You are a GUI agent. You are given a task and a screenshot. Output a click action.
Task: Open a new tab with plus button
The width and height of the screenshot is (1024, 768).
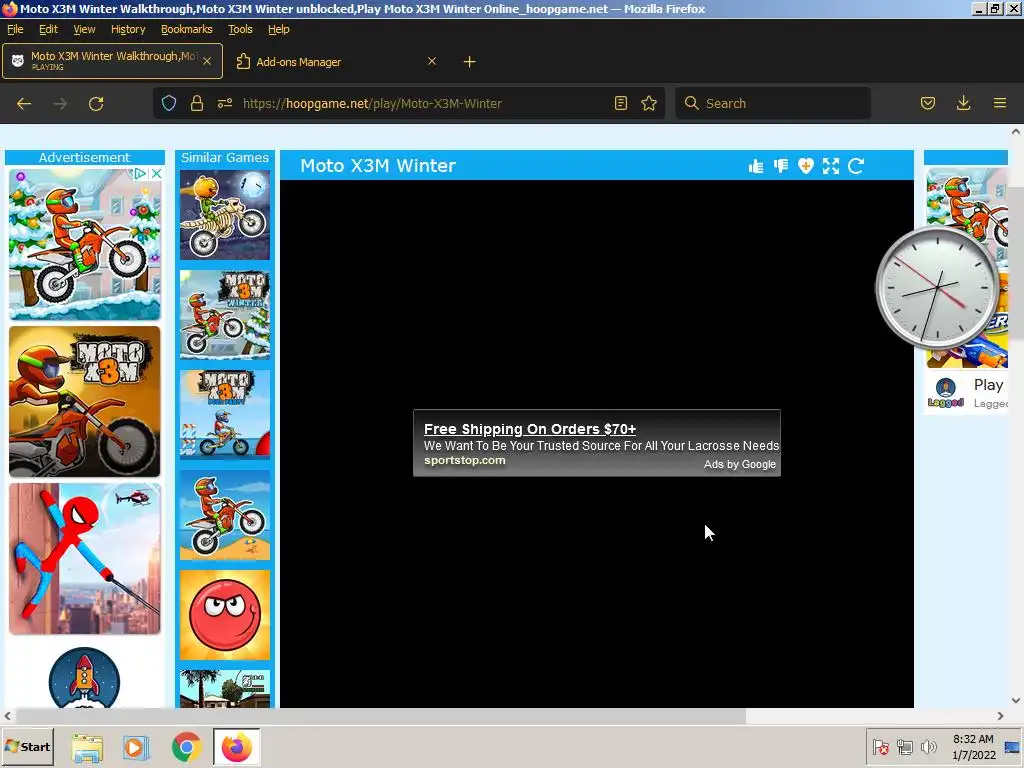click(x=470, y=62)
